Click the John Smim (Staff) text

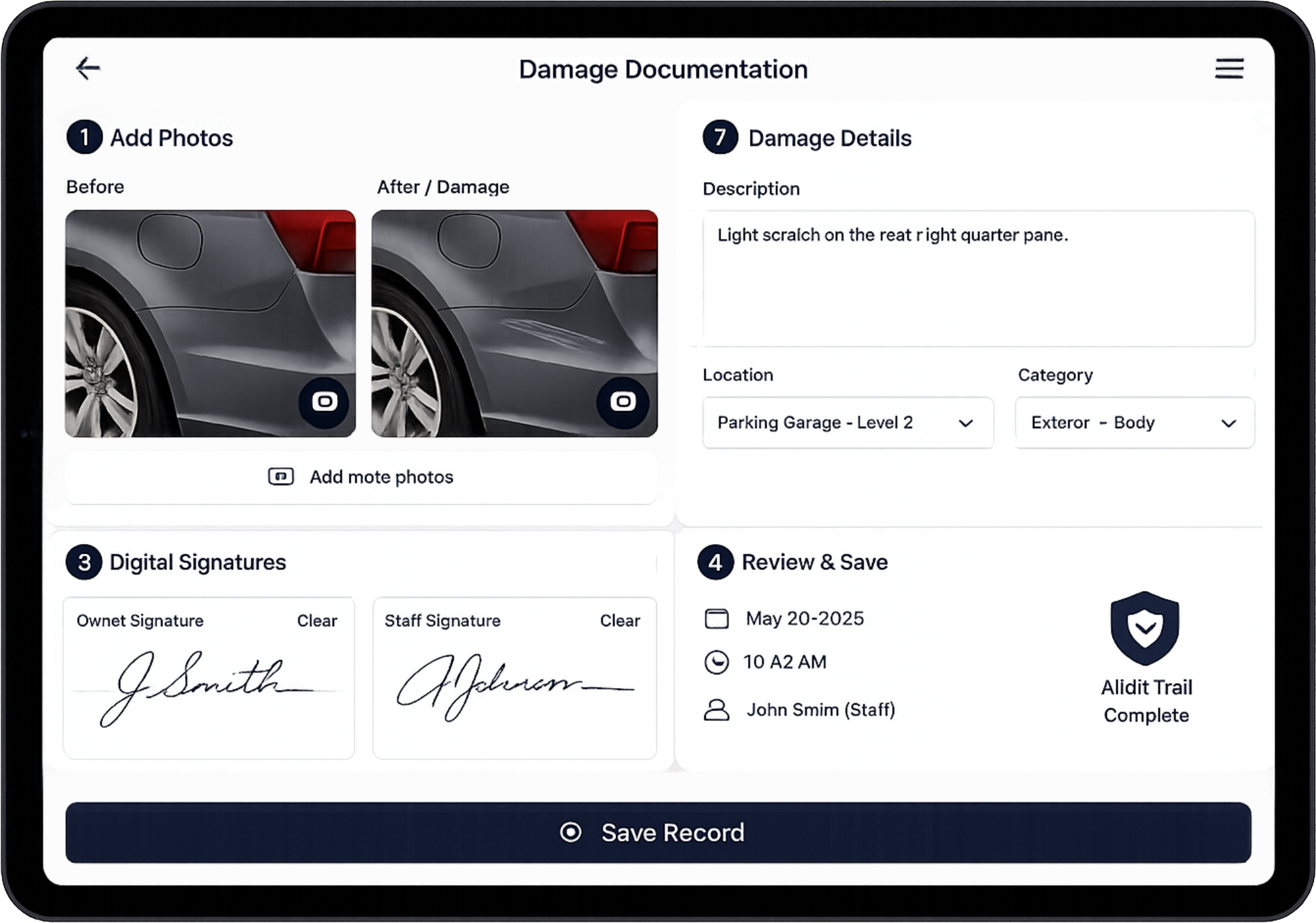(820, 710)
